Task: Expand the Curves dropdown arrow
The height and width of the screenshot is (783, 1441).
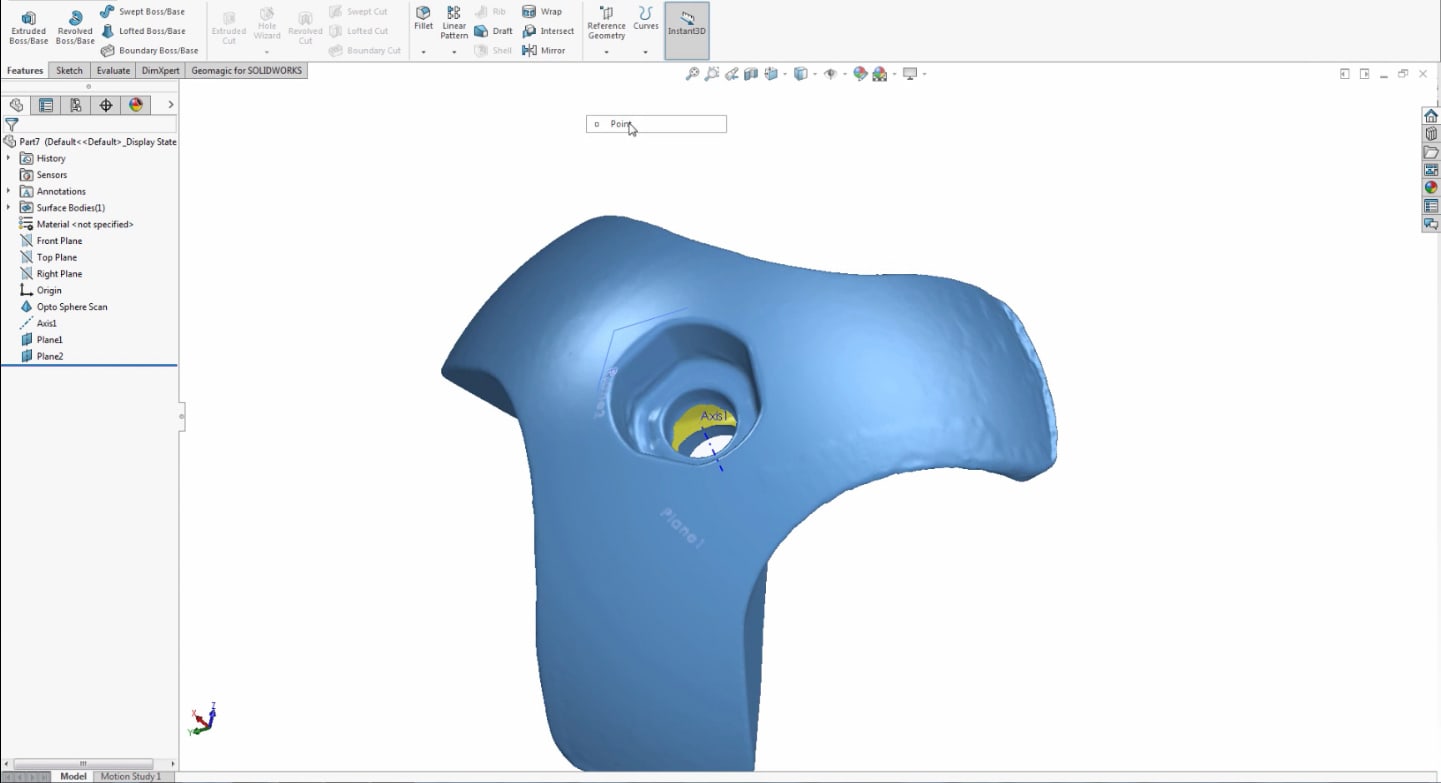Action: [x=646, y=52]
